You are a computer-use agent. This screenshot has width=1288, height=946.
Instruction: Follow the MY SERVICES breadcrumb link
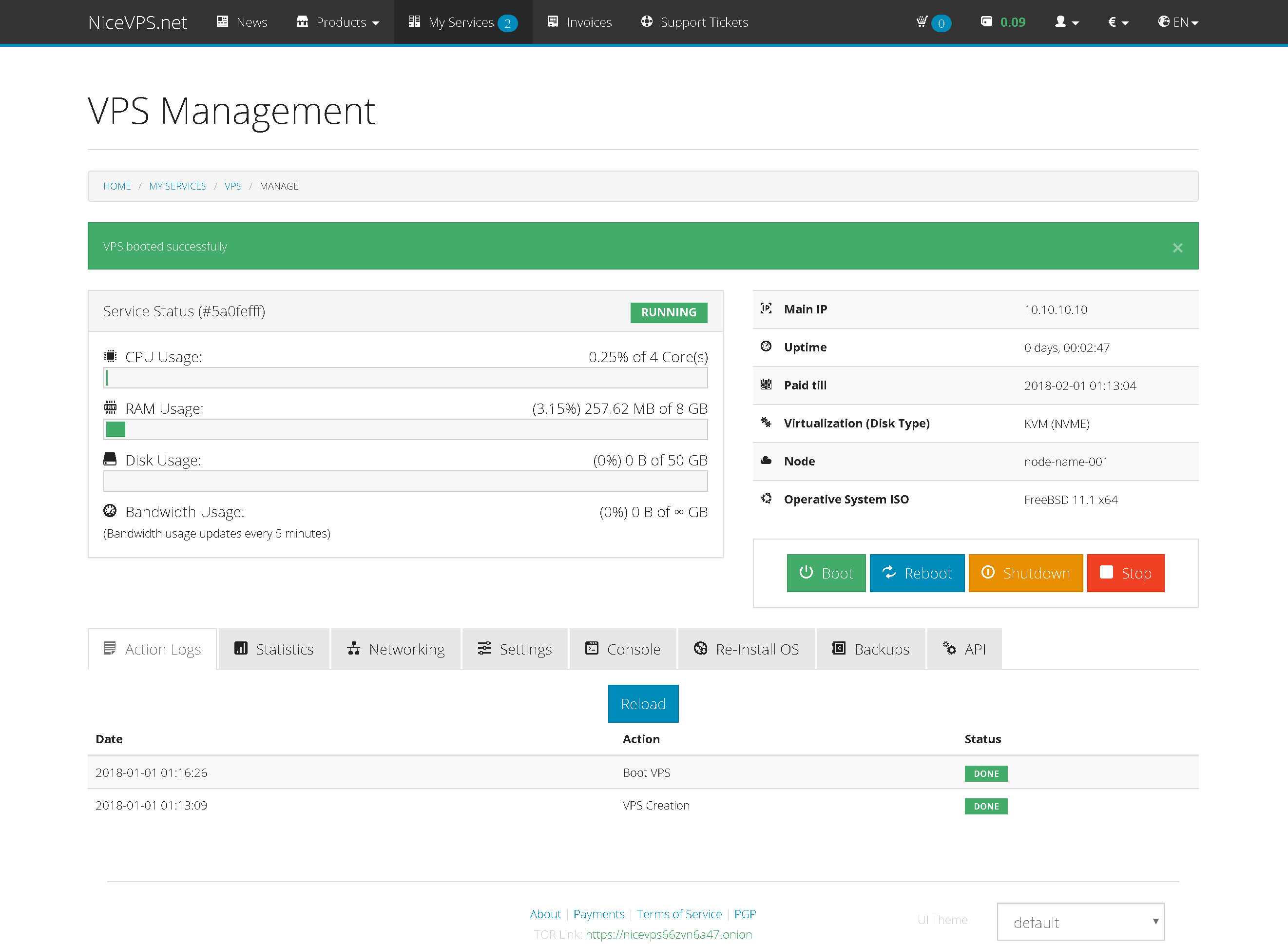coord(177,186)
